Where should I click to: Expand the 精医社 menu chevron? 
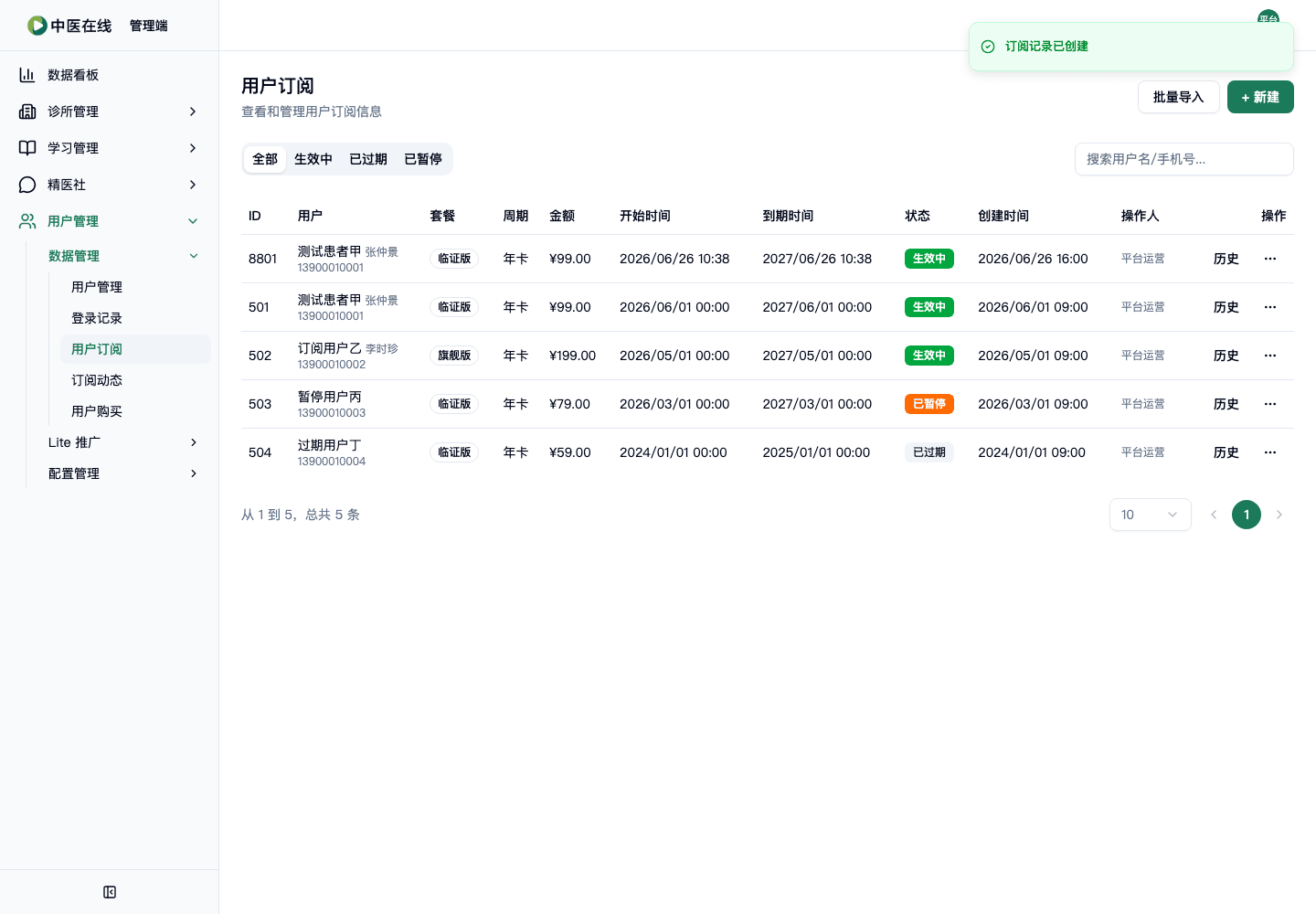tap(193, 185)
